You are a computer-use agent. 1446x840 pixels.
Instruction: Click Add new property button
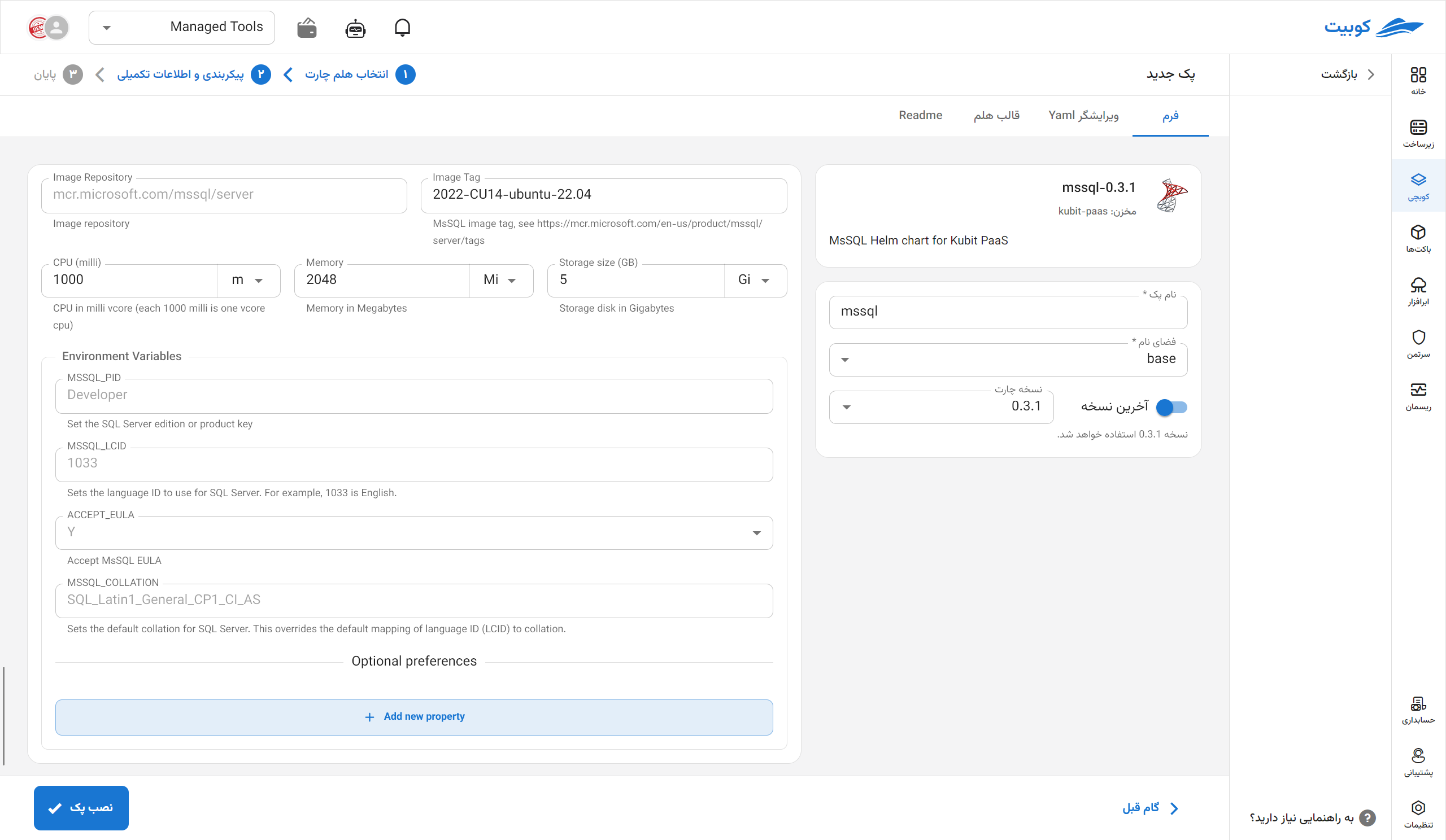pyautogui.click(x=413, y=717)
